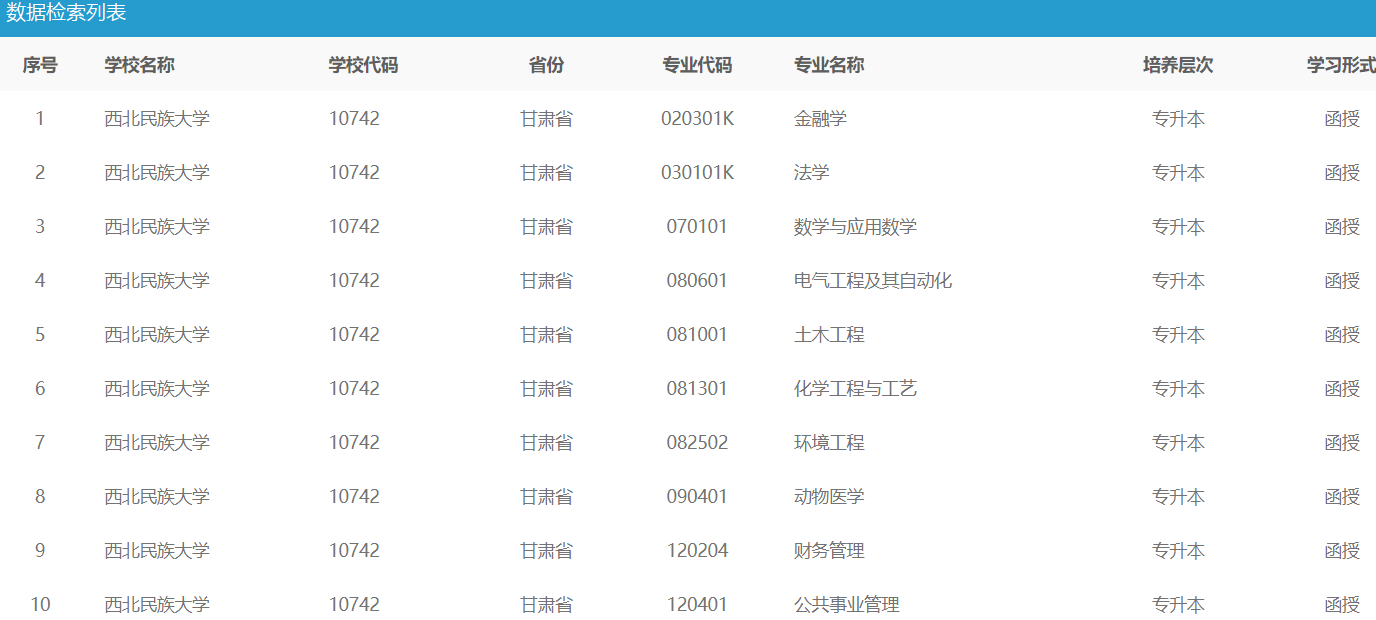The height and width of the screenshot is (620, 1376).
Task: Click the 专业名称 column header
Action: 829,65
